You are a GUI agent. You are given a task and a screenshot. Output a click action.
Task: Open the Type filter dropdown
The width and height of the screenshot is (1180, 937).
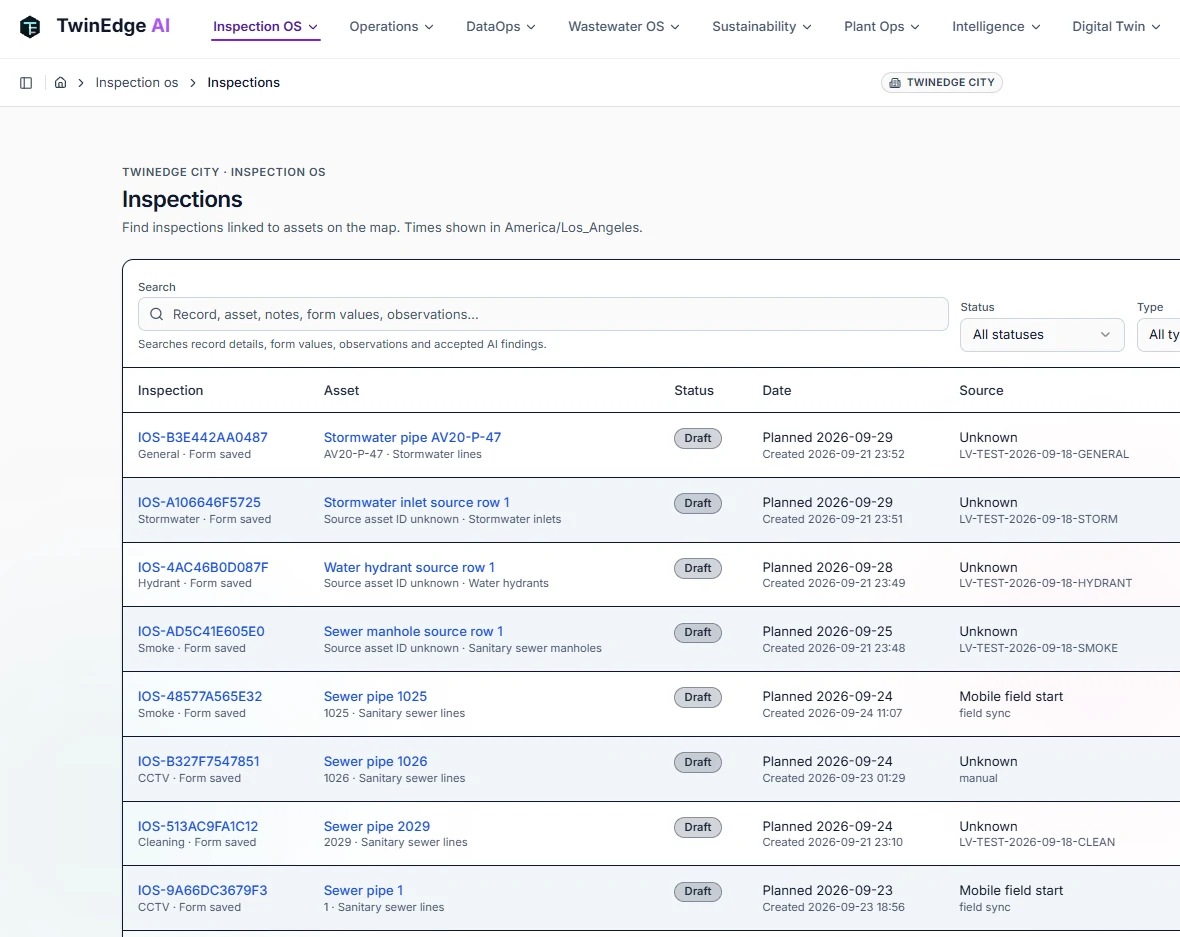click(1158, 335)
